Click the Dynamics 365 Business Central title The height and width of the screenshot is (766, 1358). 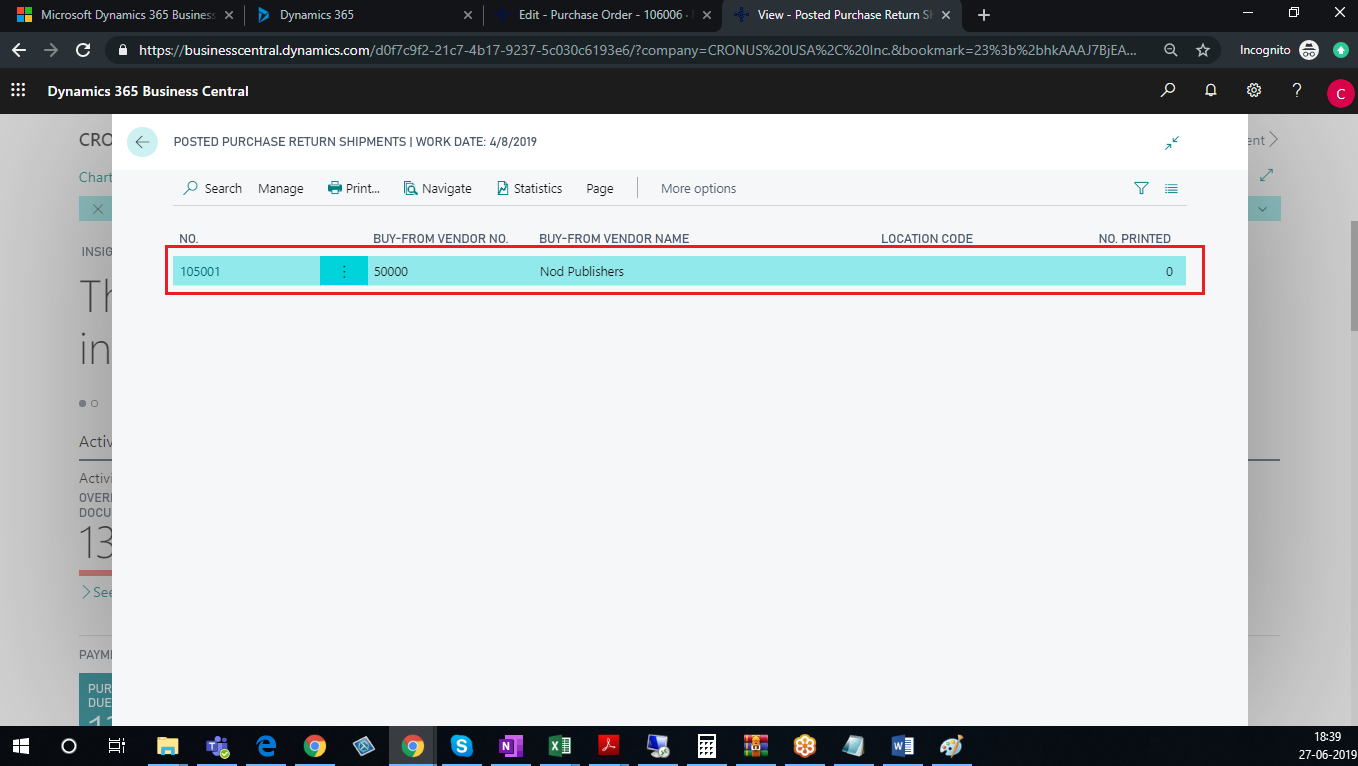(148, 91)
